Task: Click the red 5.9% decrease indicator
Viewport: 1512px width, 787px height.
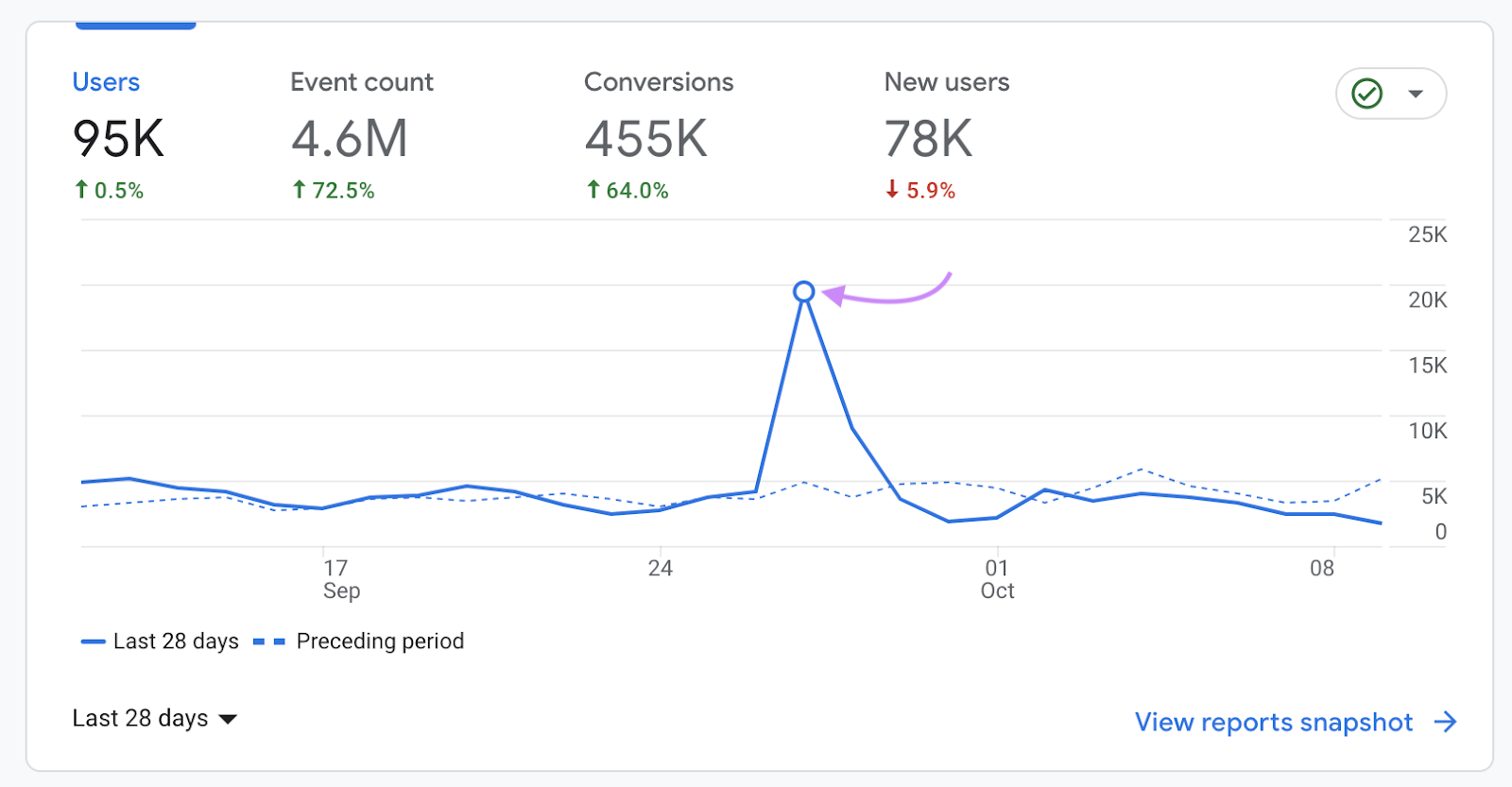Action: (x=920, y=191)
